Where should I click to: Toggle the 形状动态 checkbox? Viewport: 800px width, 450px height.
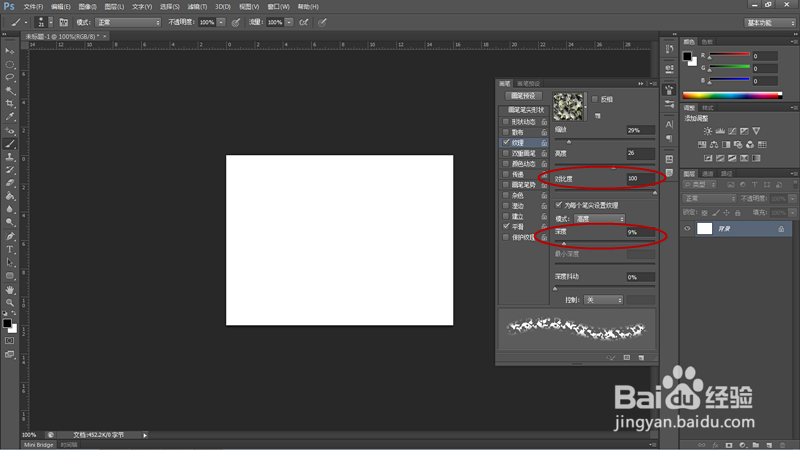click(x=506, y=121)
